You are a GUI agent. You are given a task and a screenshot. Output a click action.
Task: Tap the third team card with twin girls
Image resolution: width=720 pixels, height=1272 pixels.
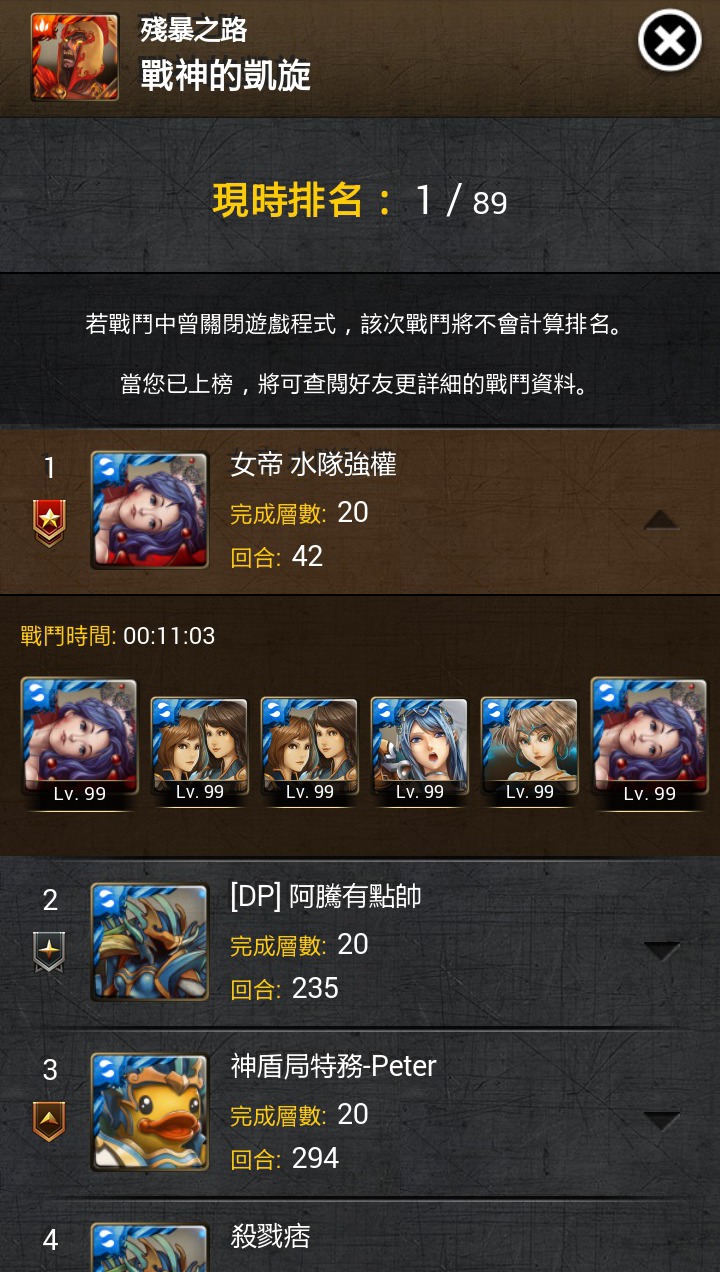pos(309,750)
